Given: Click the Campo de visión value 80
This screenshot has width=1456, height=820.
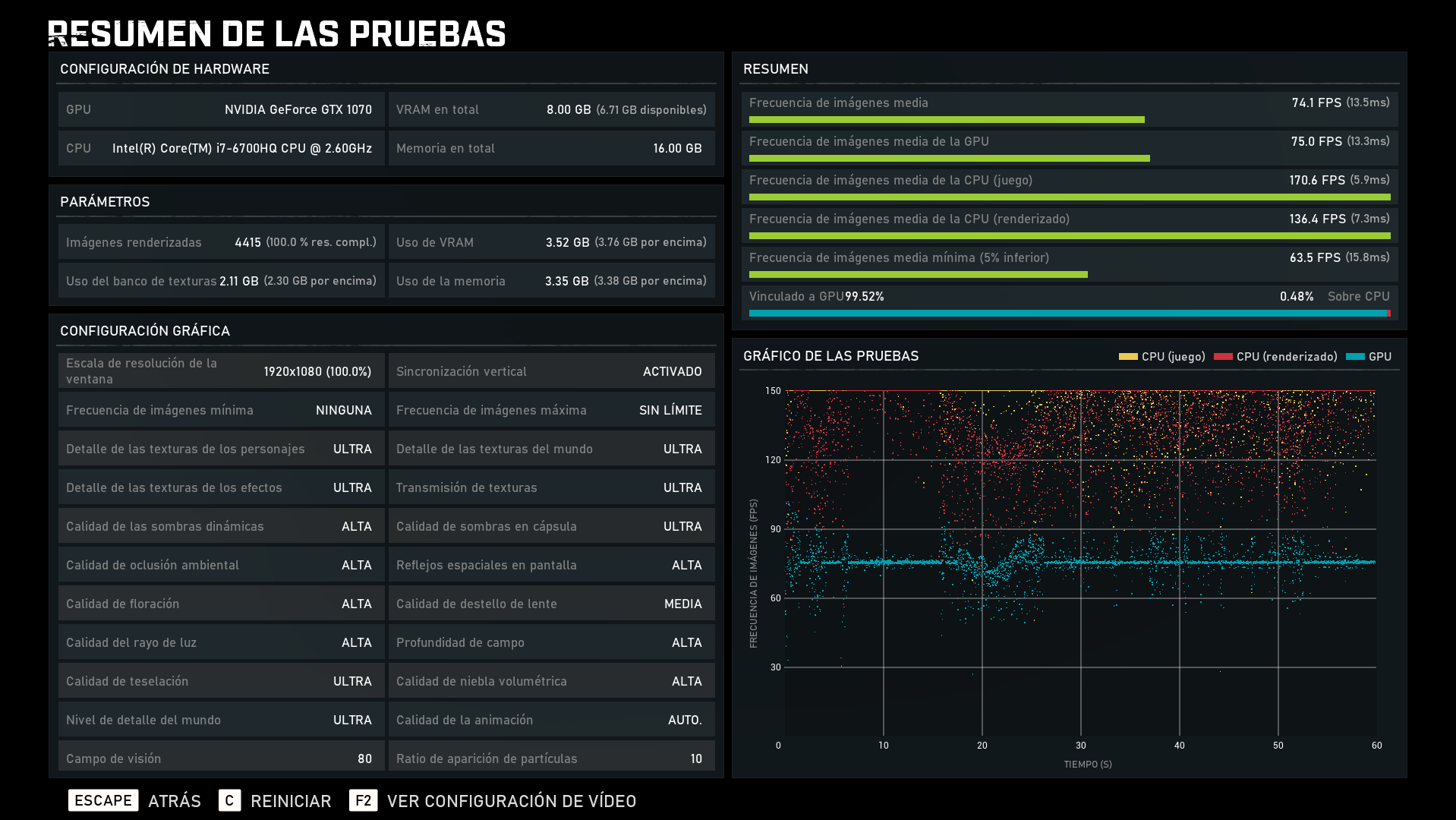Looking at the screenshot, I should click(x=364, y=758).
